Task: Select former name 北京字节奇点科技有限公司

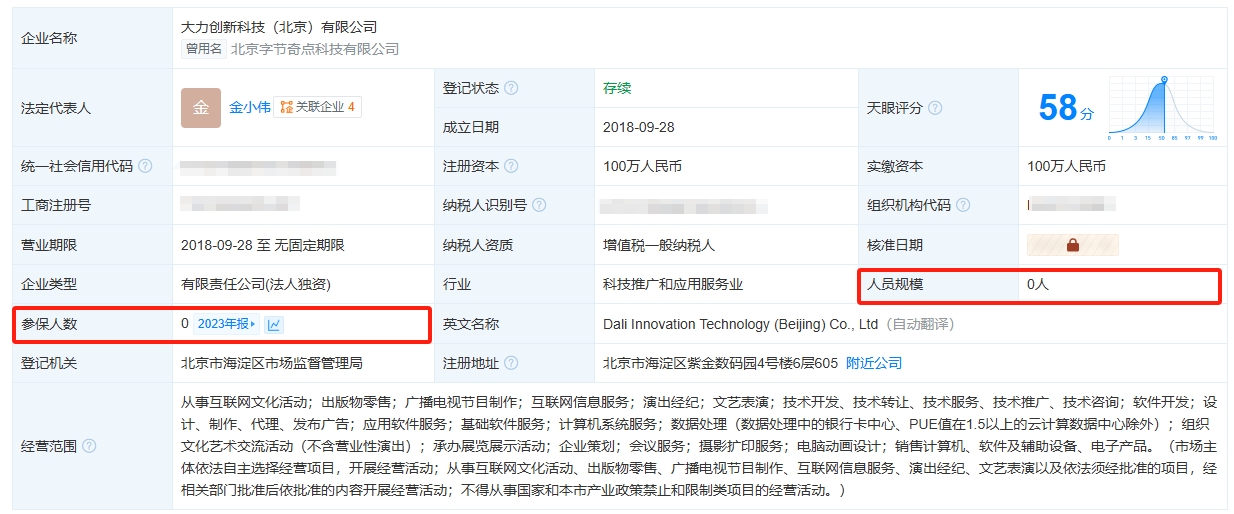Action: click(x=315, y=48)
